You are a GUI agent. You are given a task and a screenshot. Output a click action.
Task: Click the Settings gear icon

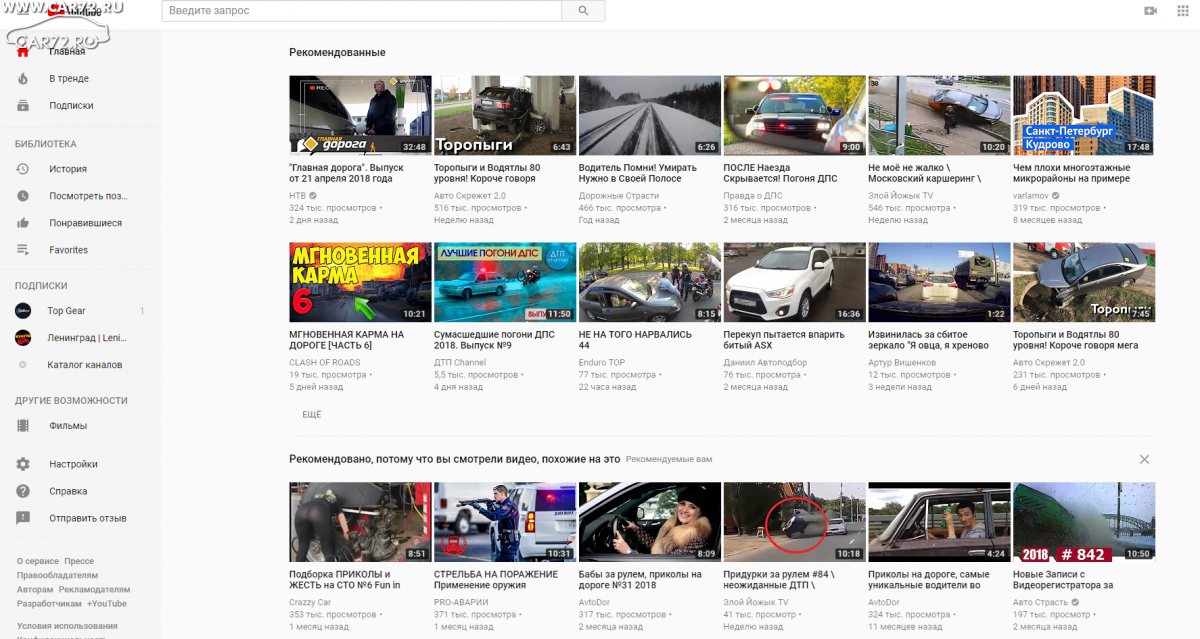23,464
